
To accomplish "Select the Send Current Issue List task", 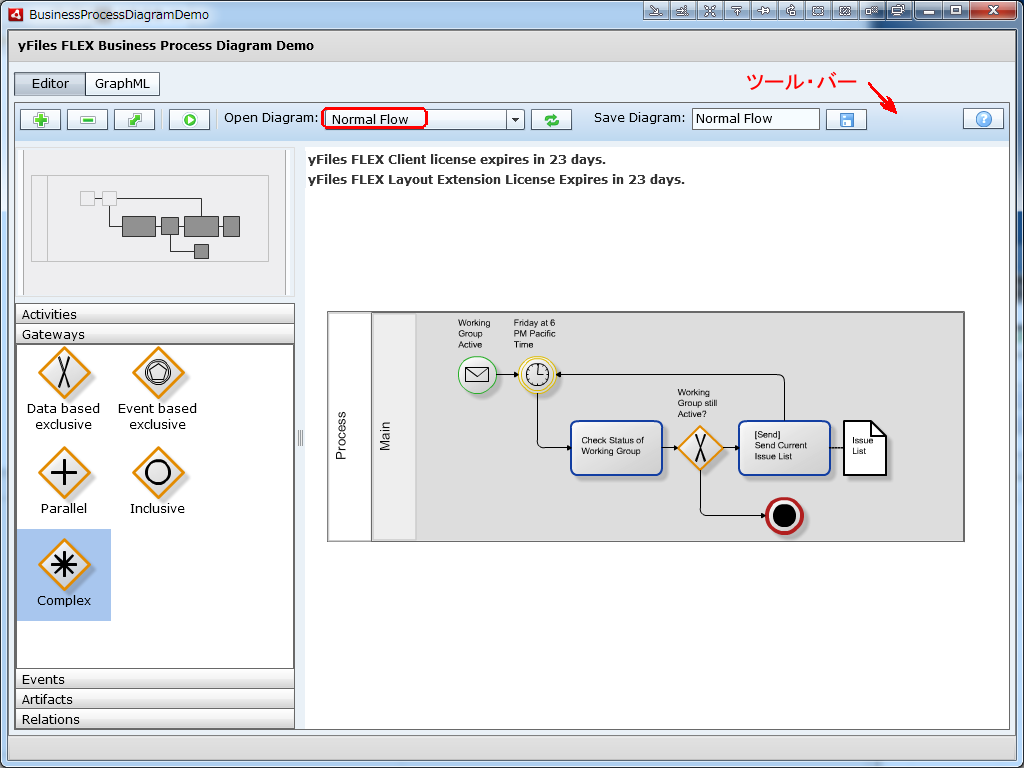I will (x=784, y=448).
